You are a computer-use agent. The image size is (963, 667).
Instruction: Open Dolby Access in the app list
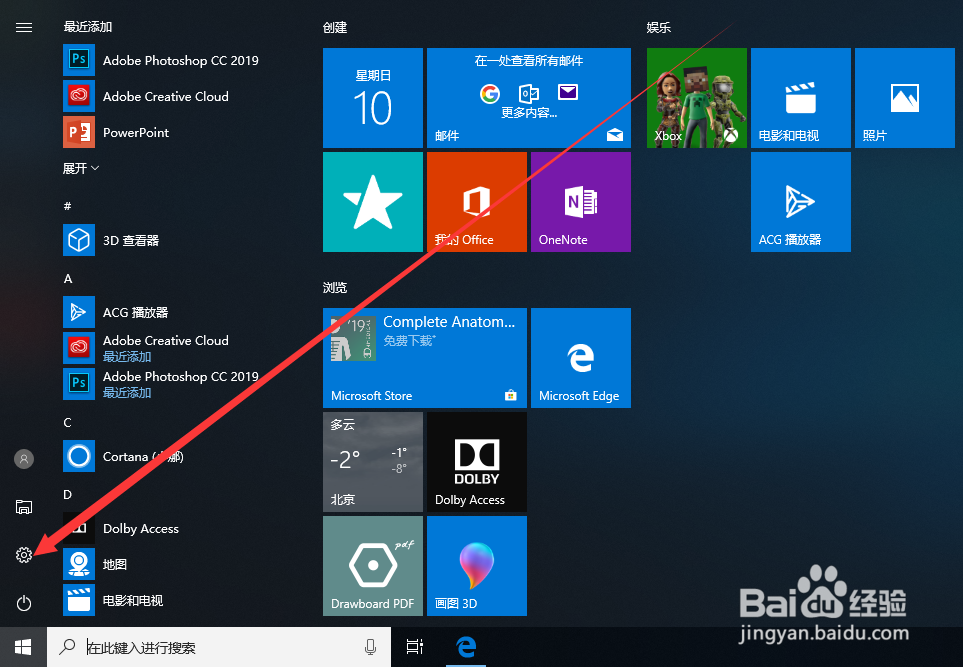(121, 528)
